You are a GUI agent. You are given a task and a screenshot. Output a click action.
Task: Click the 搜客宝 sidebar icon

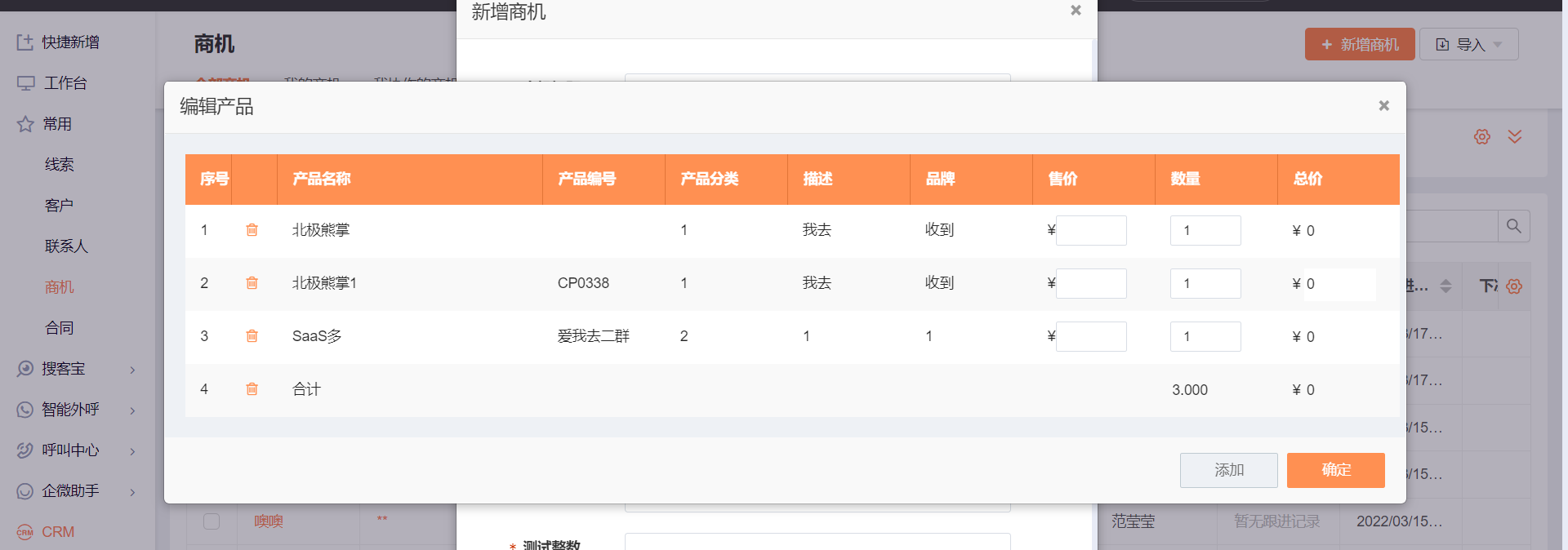[25, 368]
